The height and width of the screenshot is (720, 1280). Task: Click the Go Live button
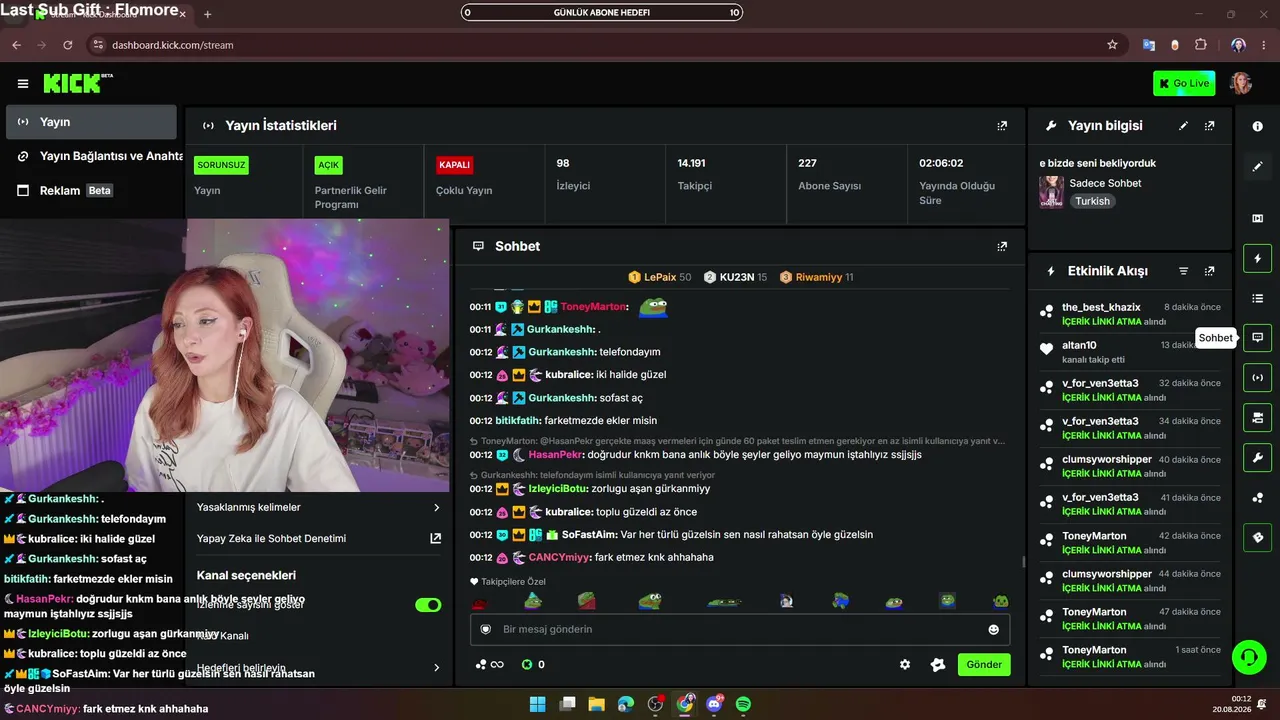click(x=1184, y=84)
